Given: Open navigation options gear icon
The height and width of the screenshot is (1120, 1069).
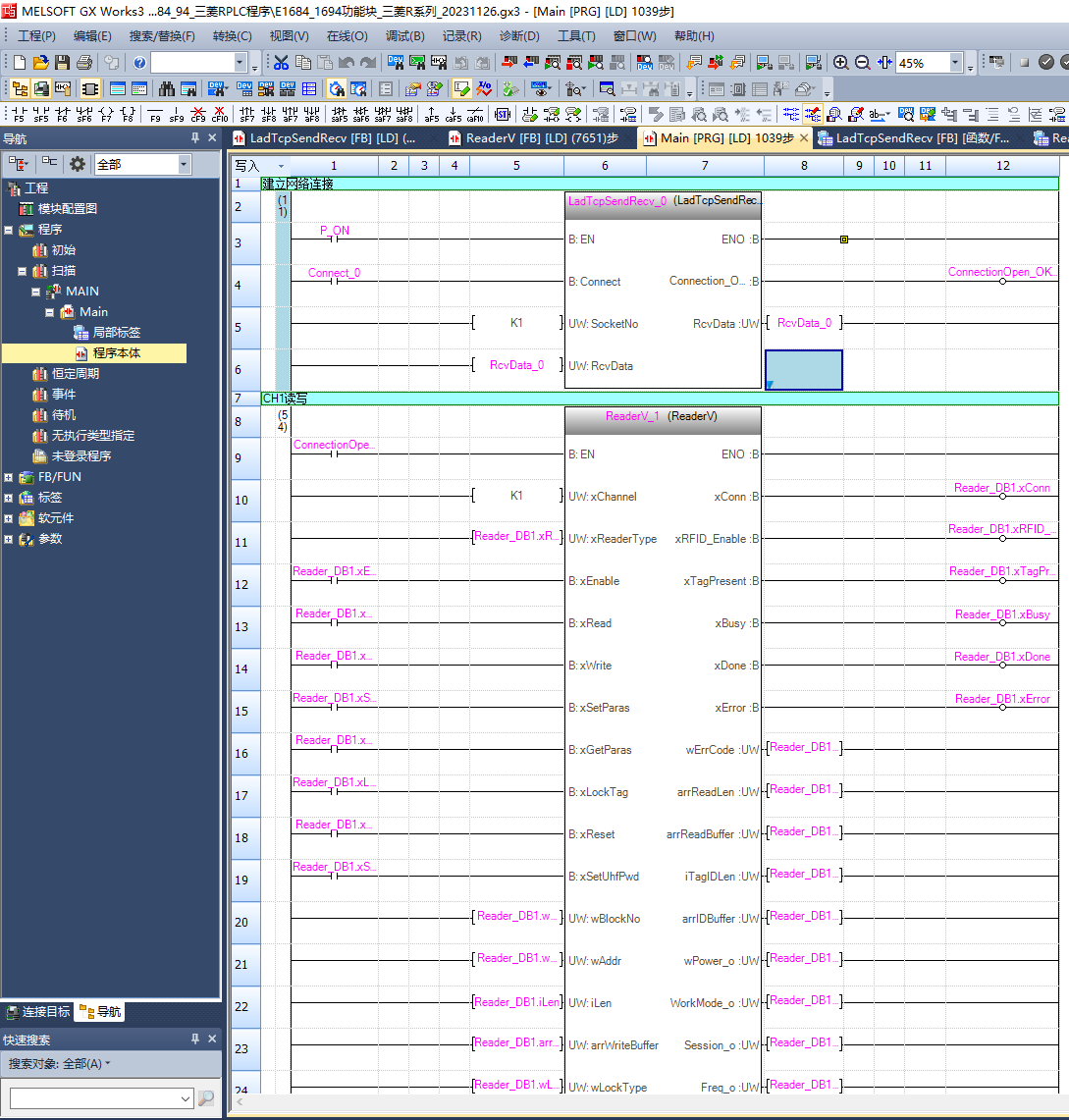Looking at the screenshot, I should (78, 164).
